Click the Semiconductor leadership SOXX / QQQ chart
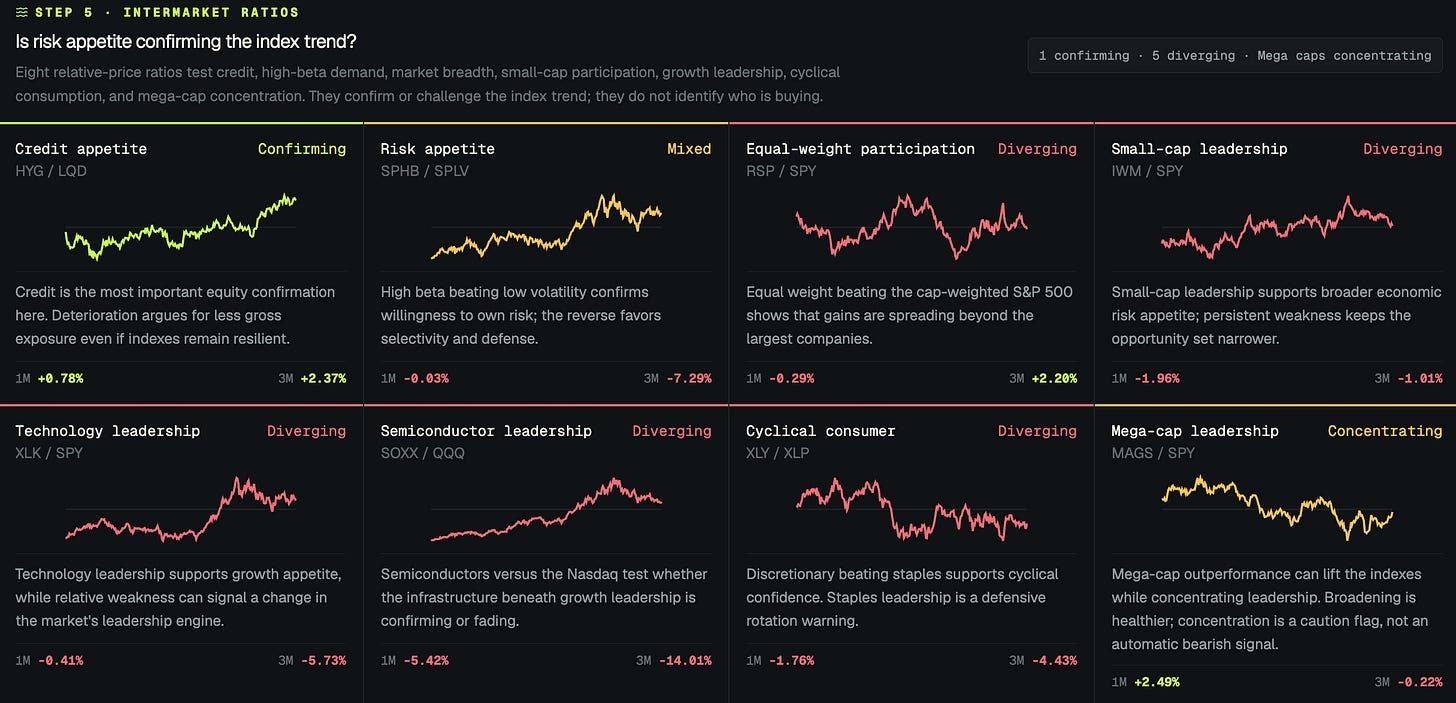 point(546,509)
